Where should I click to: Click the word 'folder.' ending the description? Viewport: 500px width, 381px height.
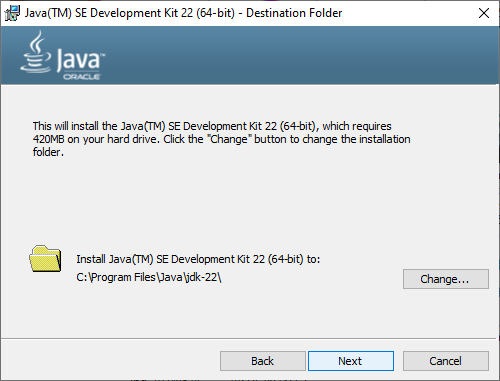[48, 152]
